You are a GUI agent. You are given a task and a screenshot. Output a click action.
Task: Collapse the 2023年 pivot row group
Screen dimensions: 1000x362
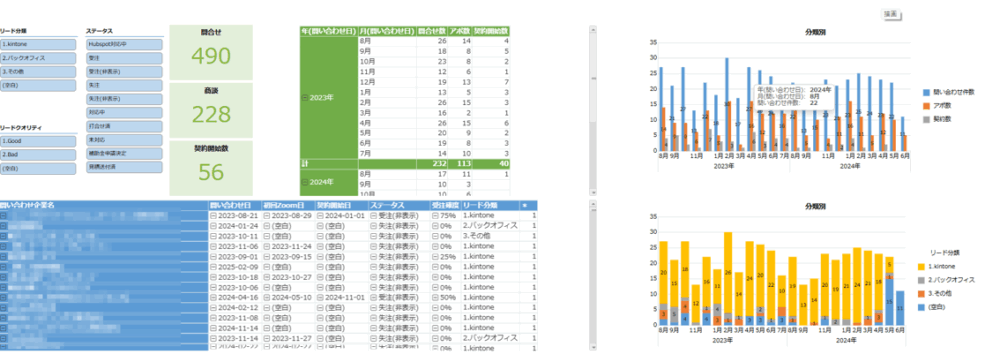click(304, 98)
